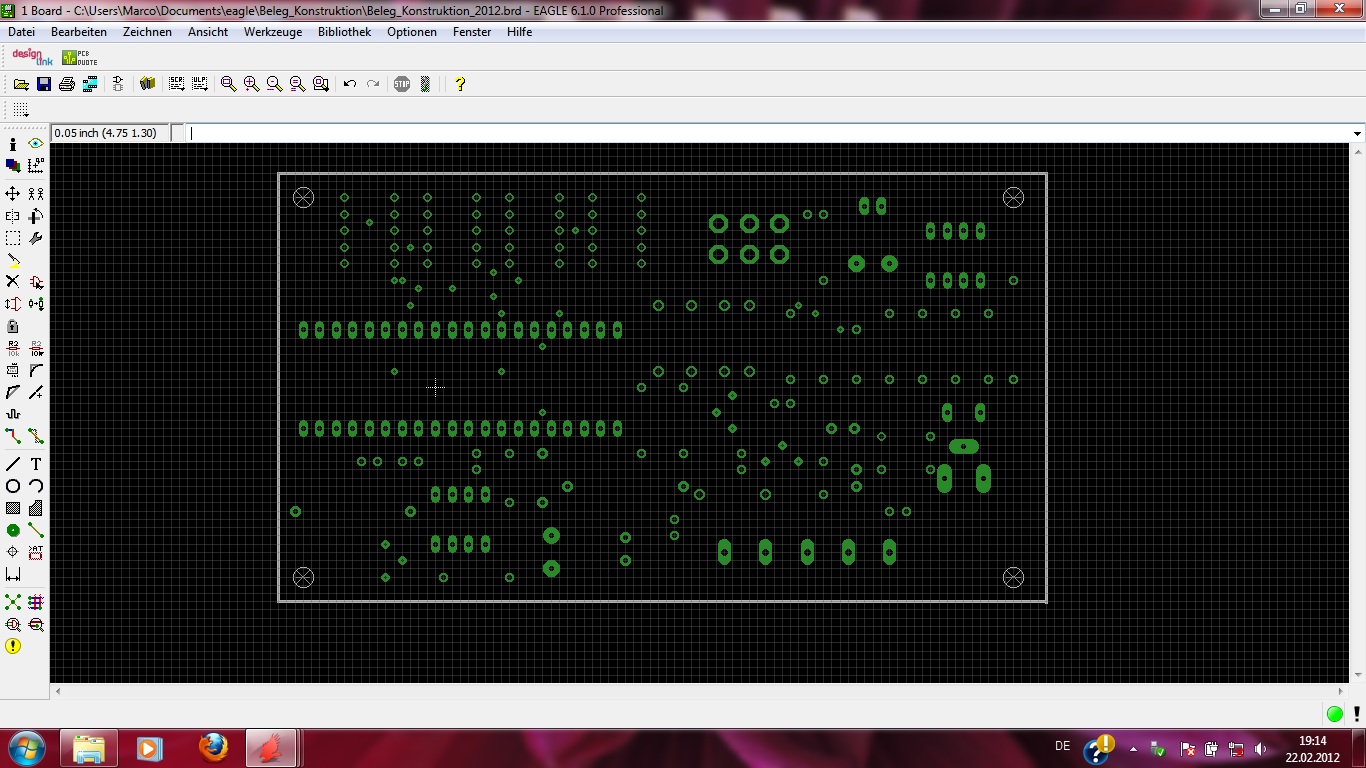Screen dimensions: 1366x768
Task: Click the Zoom in magnifier
Action: [252, 84]
